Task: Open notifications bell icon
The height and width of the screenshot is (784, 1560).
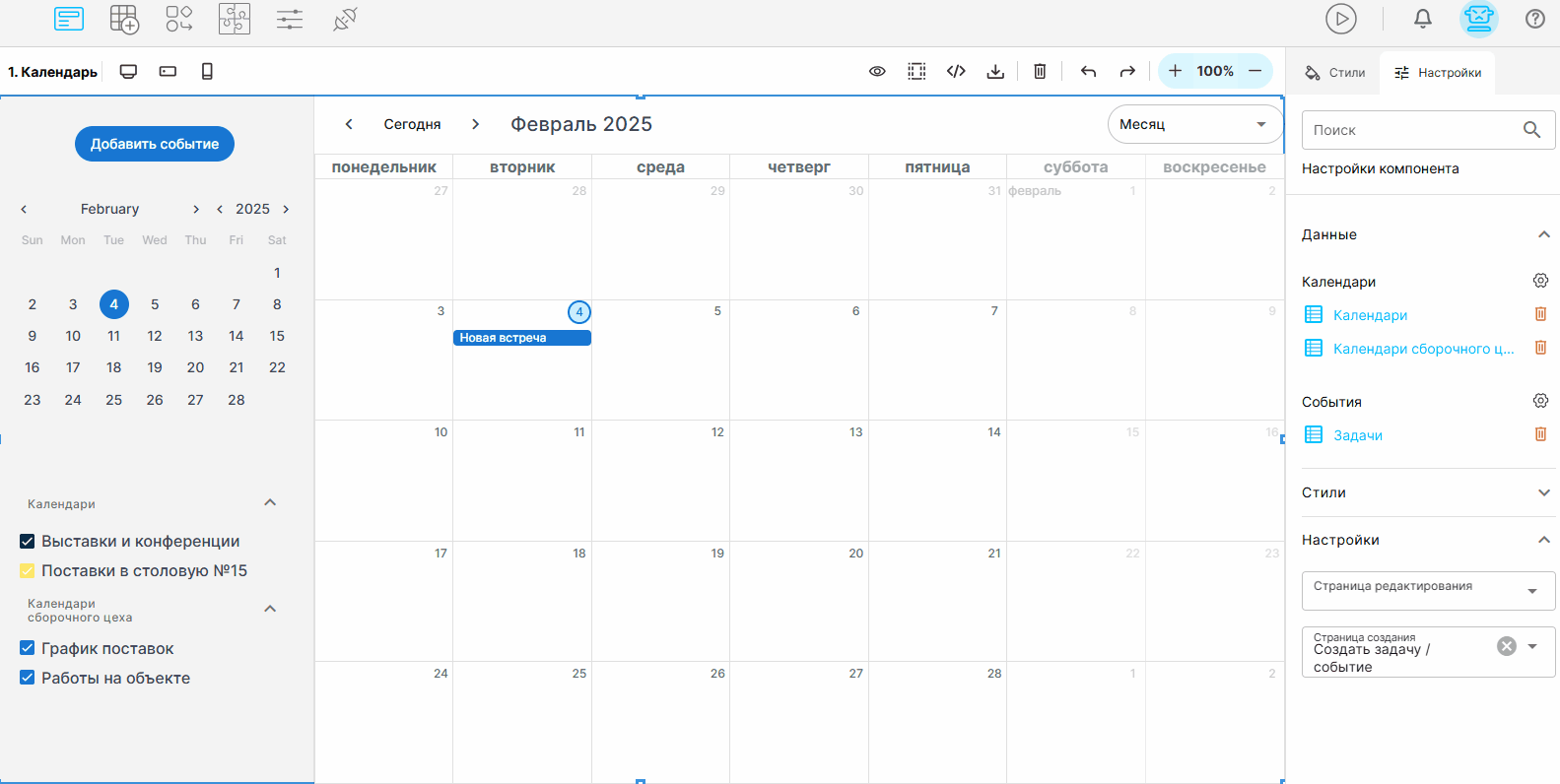Action: click(1423, 19)
